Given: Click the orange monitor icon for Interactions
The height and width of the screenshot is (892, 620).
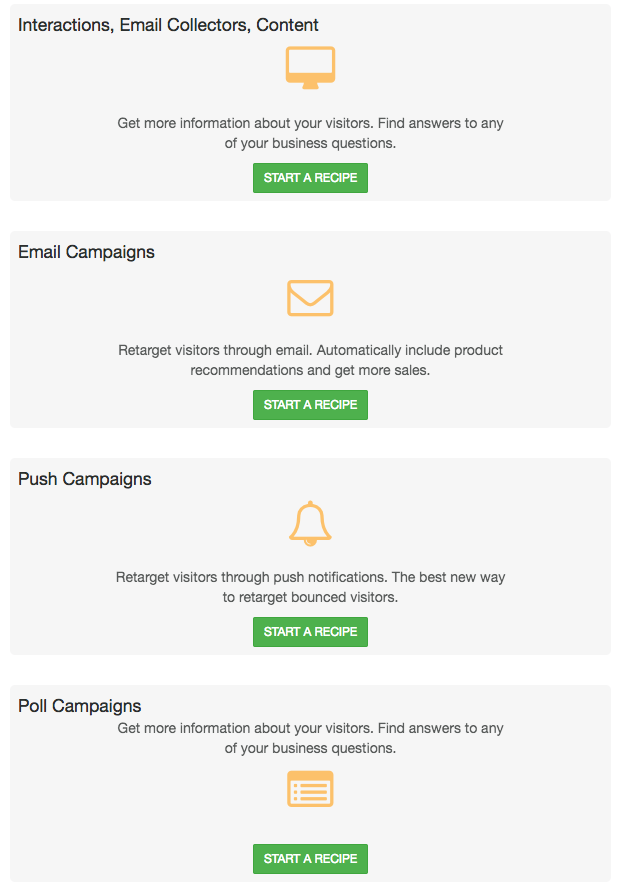Looking at the screenshot, I should pyautogui.click(x=310, y=68).
